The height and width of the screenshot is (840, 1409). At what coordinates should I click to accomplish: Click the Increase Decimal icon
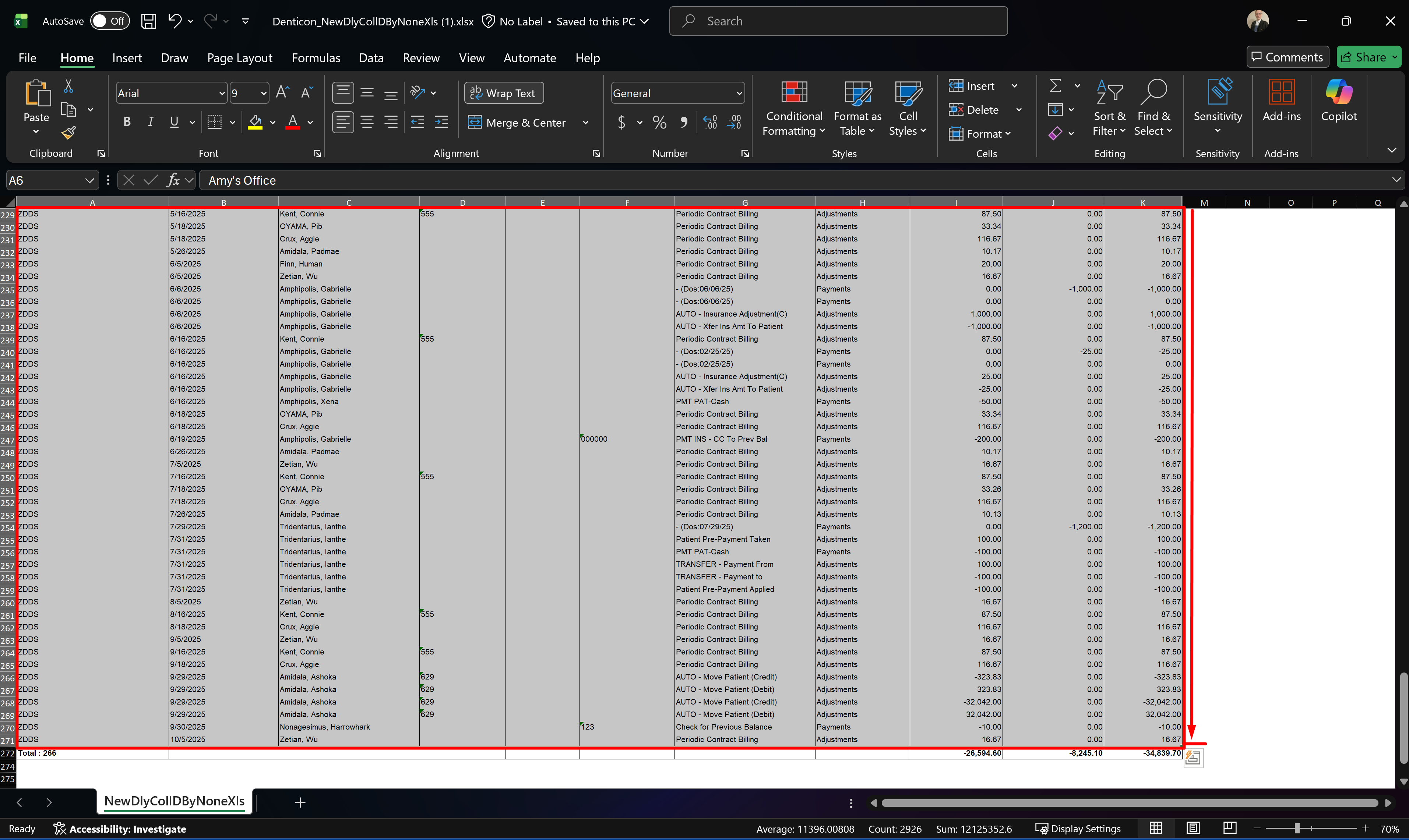pyautogui.click(x=710, y=122)
